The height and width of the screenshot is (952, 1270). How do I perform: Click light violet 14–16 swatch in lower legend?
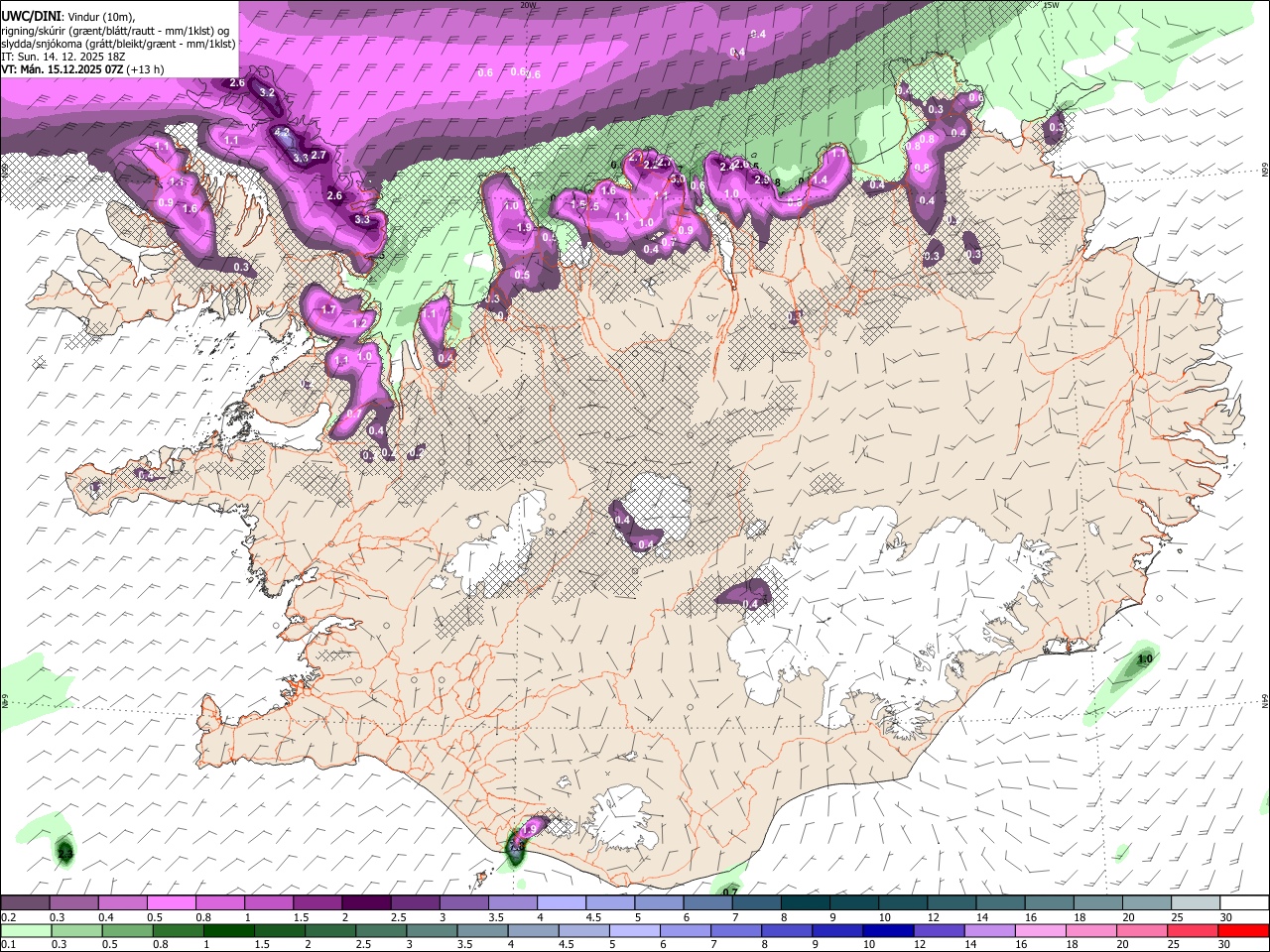click(990, 930)
